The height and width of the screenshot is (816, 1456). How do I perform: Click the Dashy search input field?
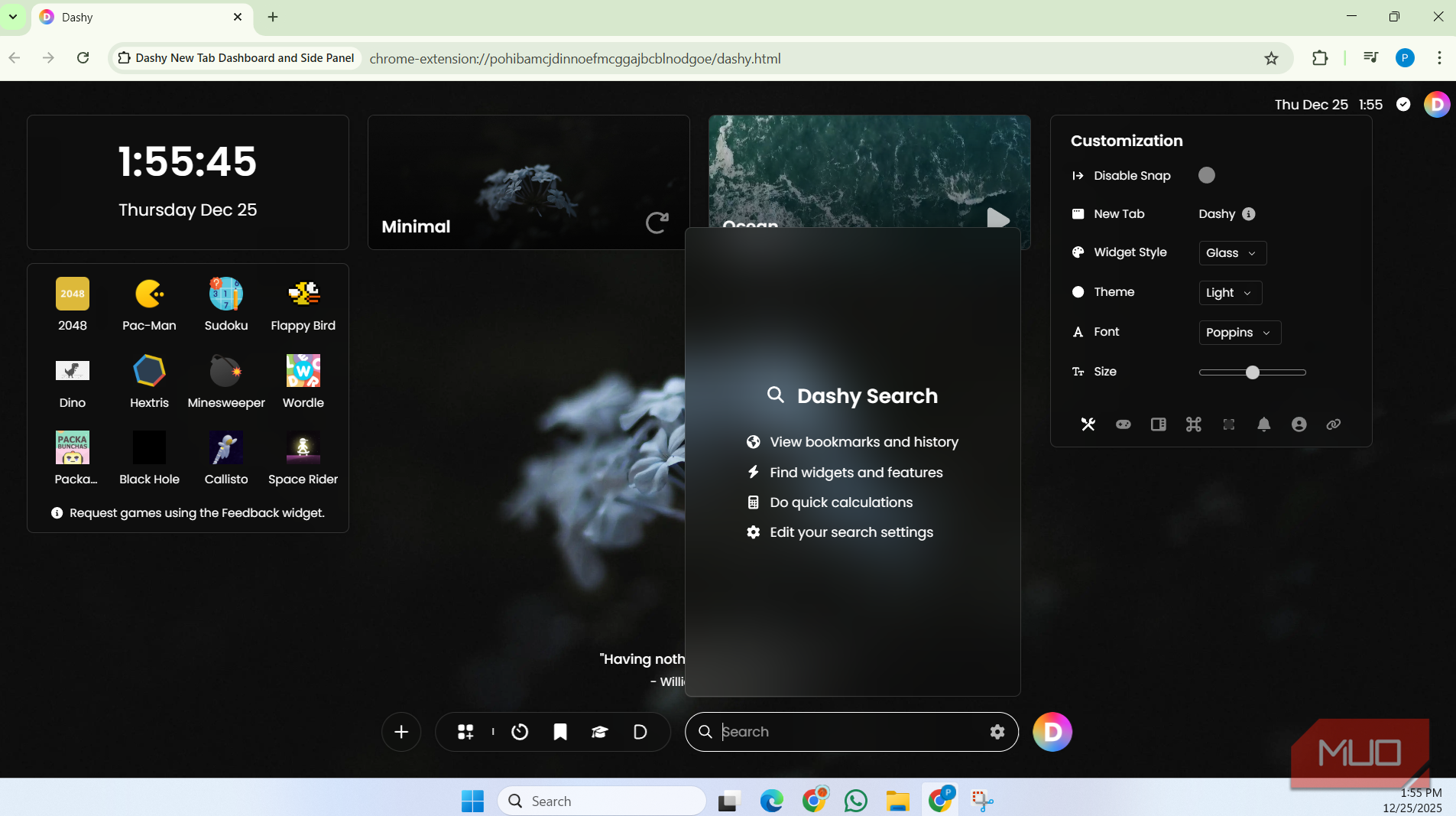851,732
